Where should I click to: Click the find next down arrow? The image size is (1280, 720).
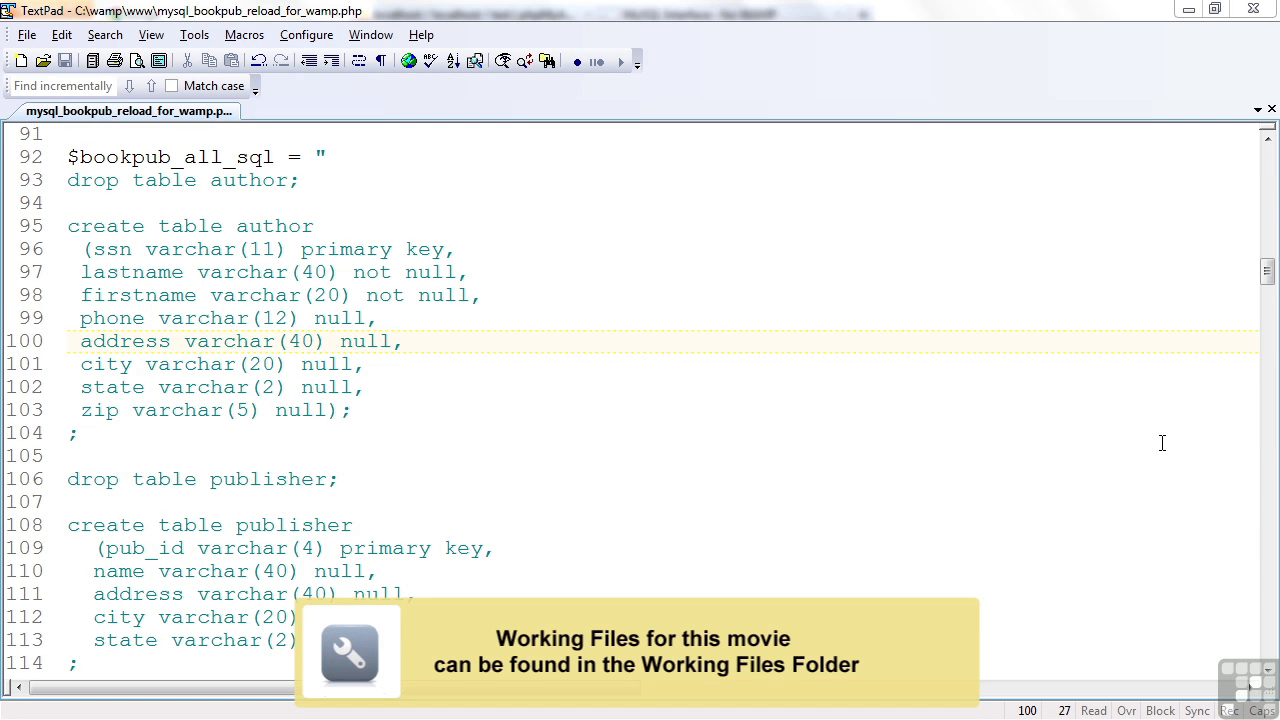(129, 86)
